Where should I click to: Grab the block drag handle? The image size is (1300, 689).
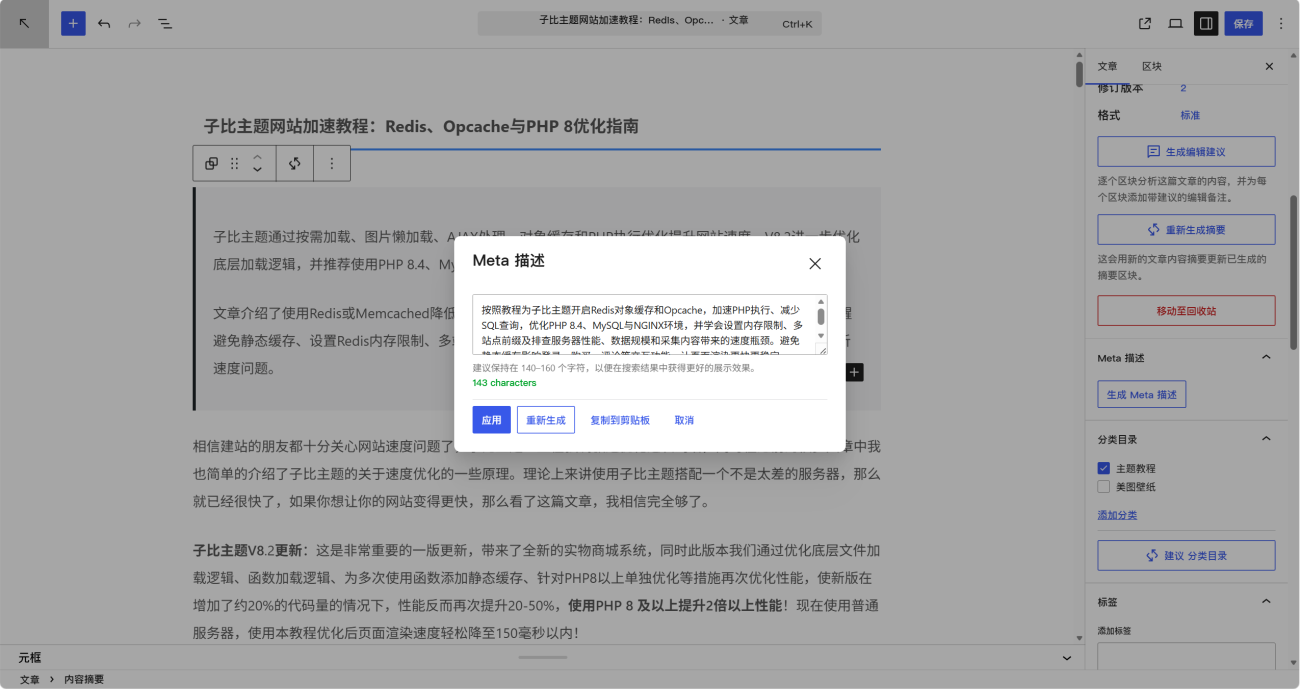click(235, 164)
